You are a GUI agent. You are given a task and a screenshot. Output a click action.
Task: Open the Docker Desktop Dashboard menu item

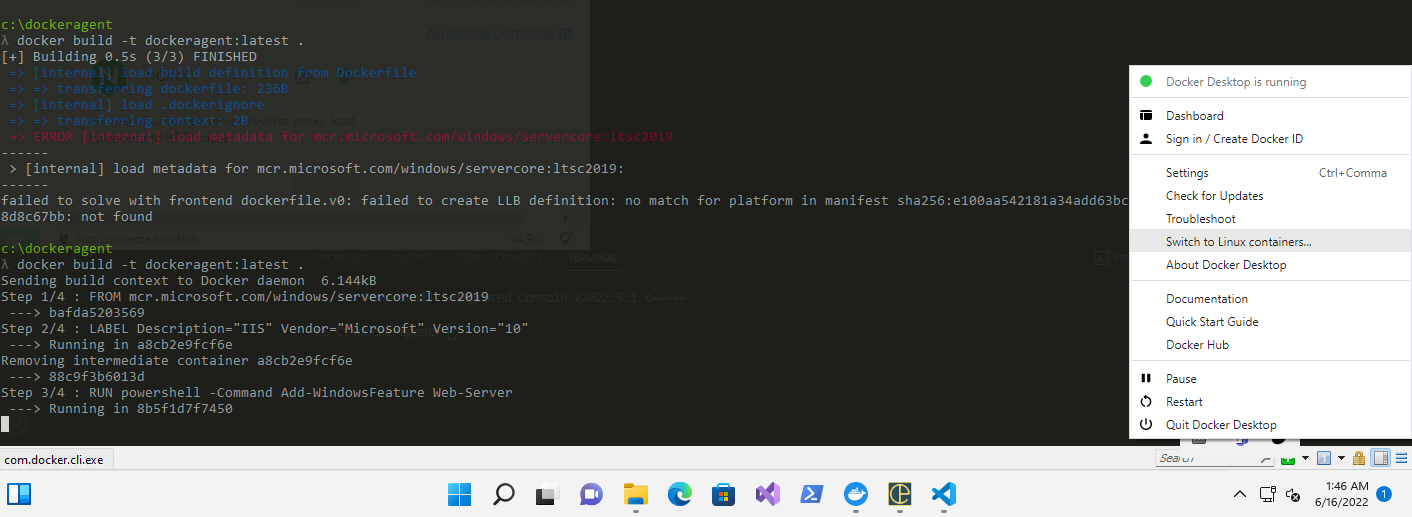tap(1270, 116)
